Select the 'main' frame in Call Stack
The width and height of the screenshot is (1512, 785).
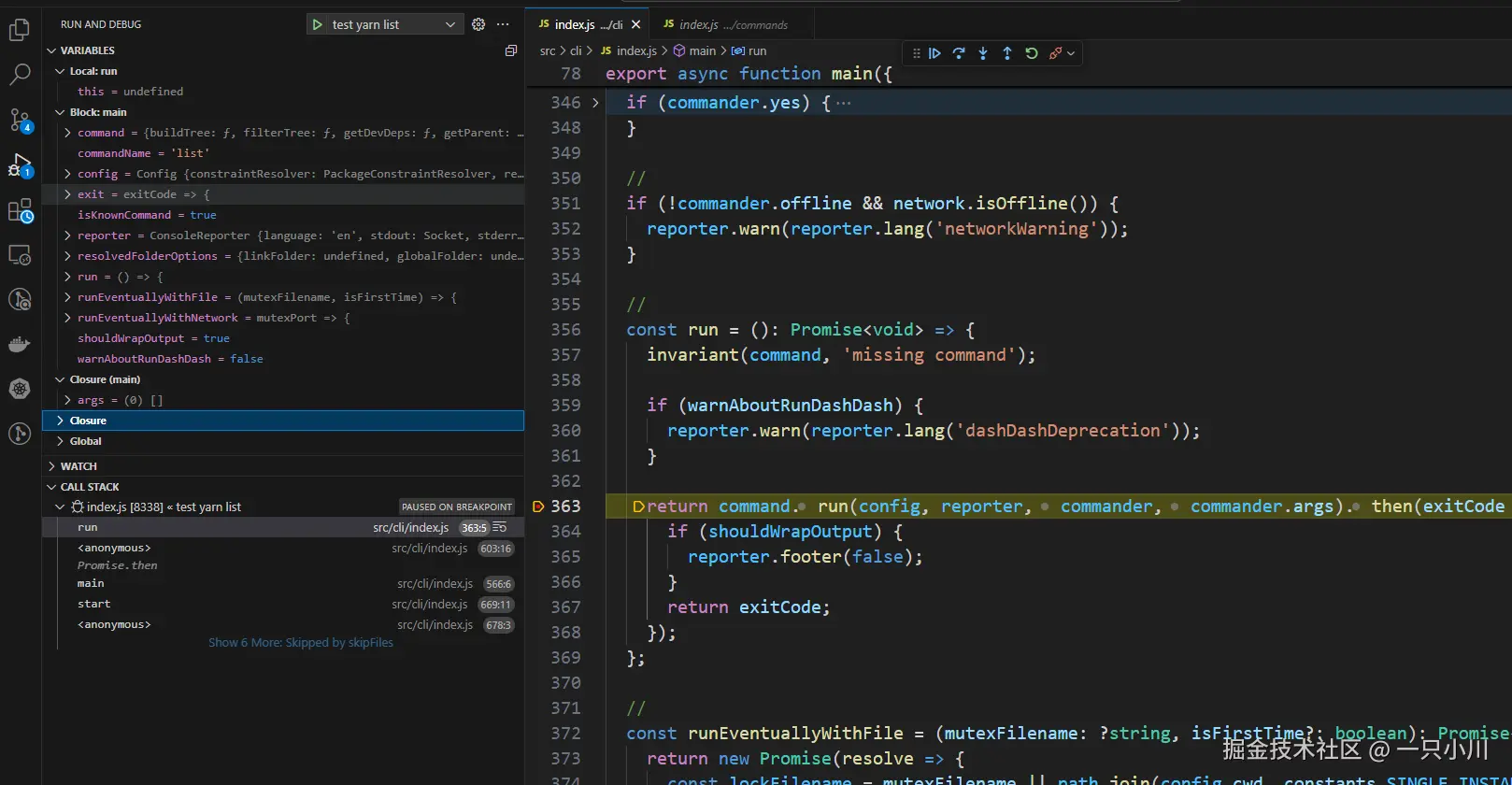coord(91,583)
